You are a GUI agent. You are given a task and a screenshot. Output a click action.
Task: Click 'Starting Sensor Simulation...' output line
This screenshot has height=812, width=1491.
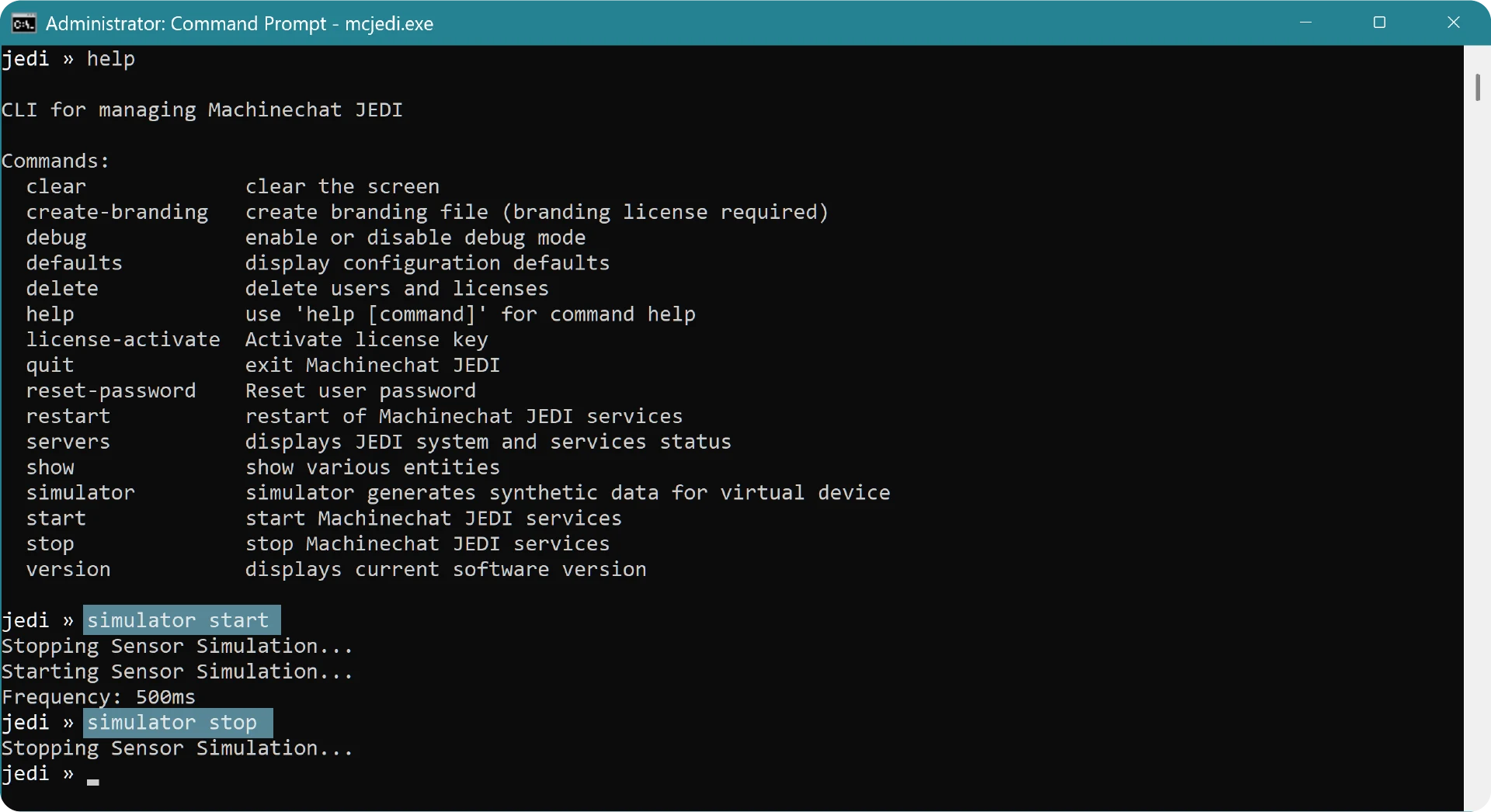pos(178,671)
